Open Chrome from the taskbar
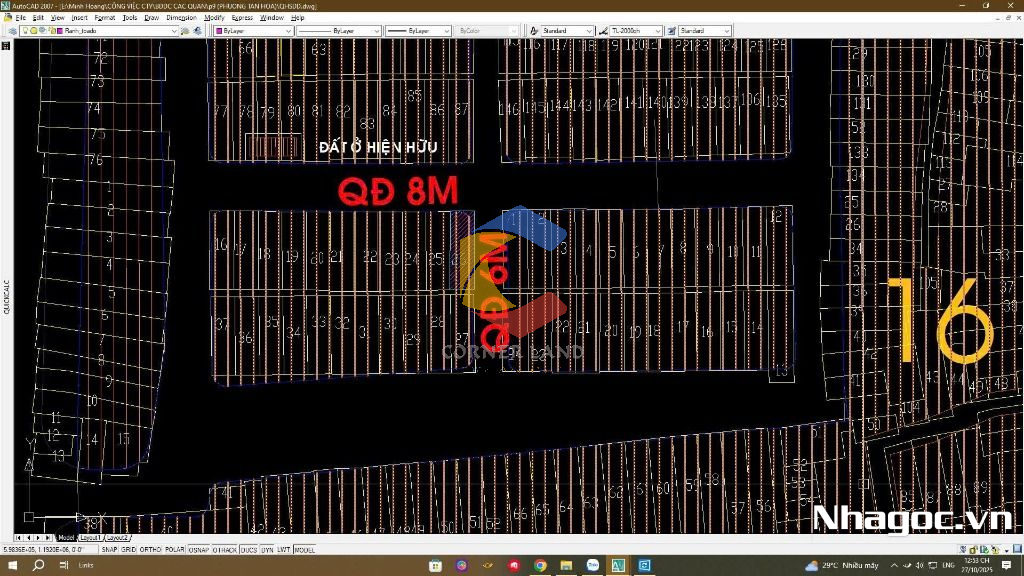Screen dimensions: 1024x576 pyautogui.click(x=540, y=565)
